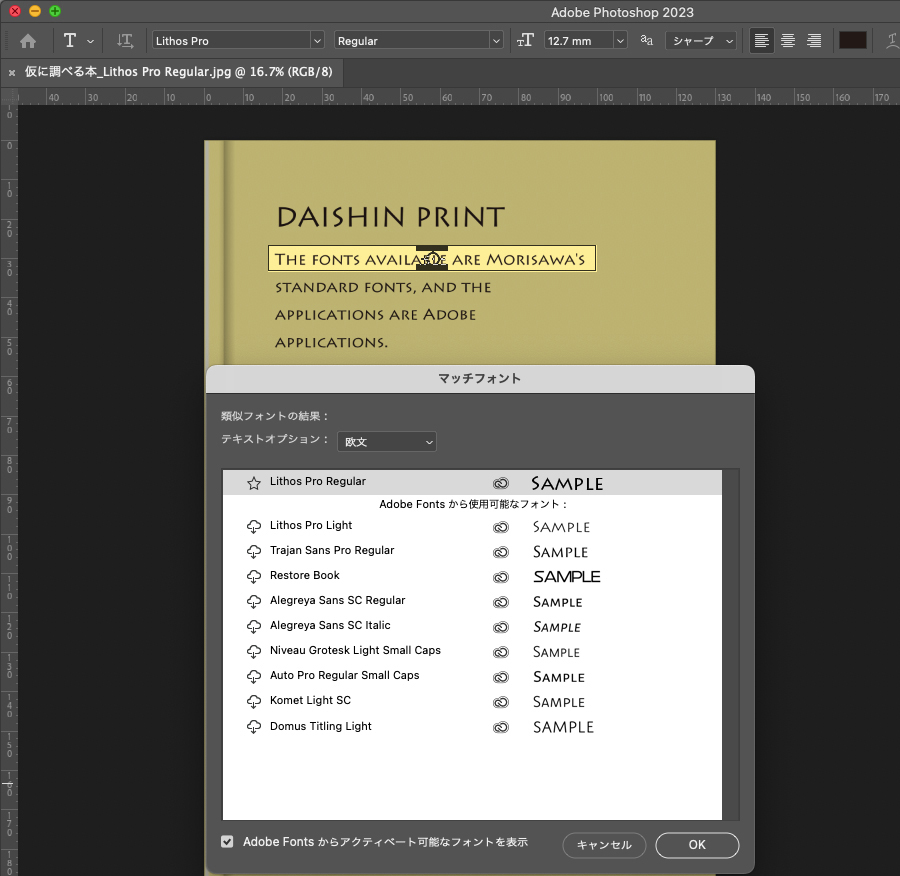Activate Restore Book via its cloud icon
900x876 pixels.
coord(254,576)
